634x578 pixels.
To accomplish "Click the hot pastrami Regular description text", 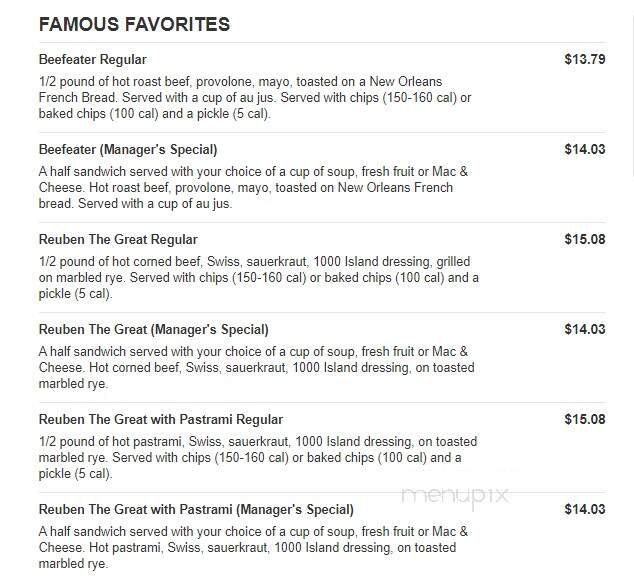I will coord(258,458).
